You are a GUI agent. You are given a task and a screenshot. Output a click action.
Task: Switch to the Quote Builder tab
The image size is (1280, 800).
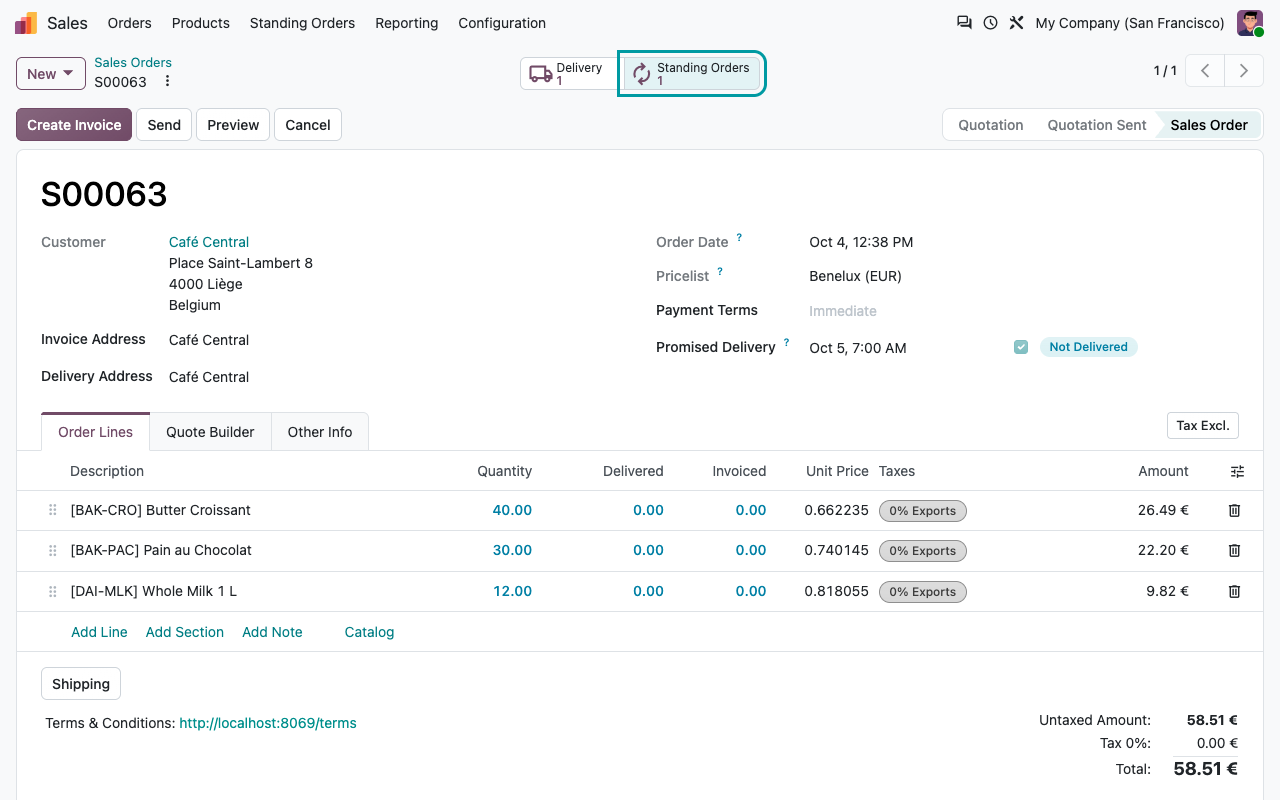[210, 432]
